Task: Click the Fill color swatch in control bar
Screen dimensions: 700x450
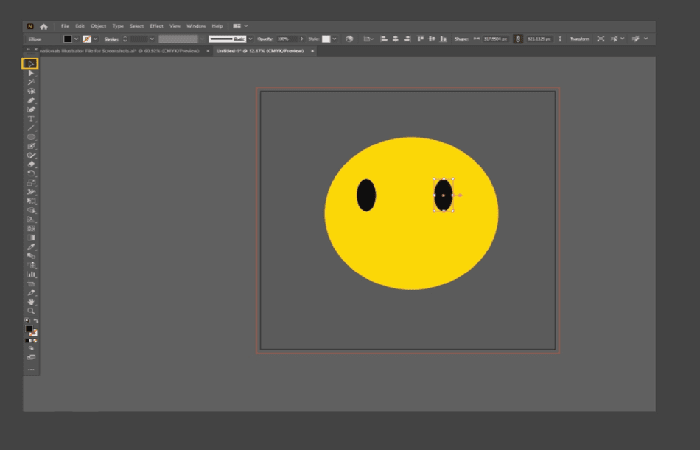Action: coord(67,39)
